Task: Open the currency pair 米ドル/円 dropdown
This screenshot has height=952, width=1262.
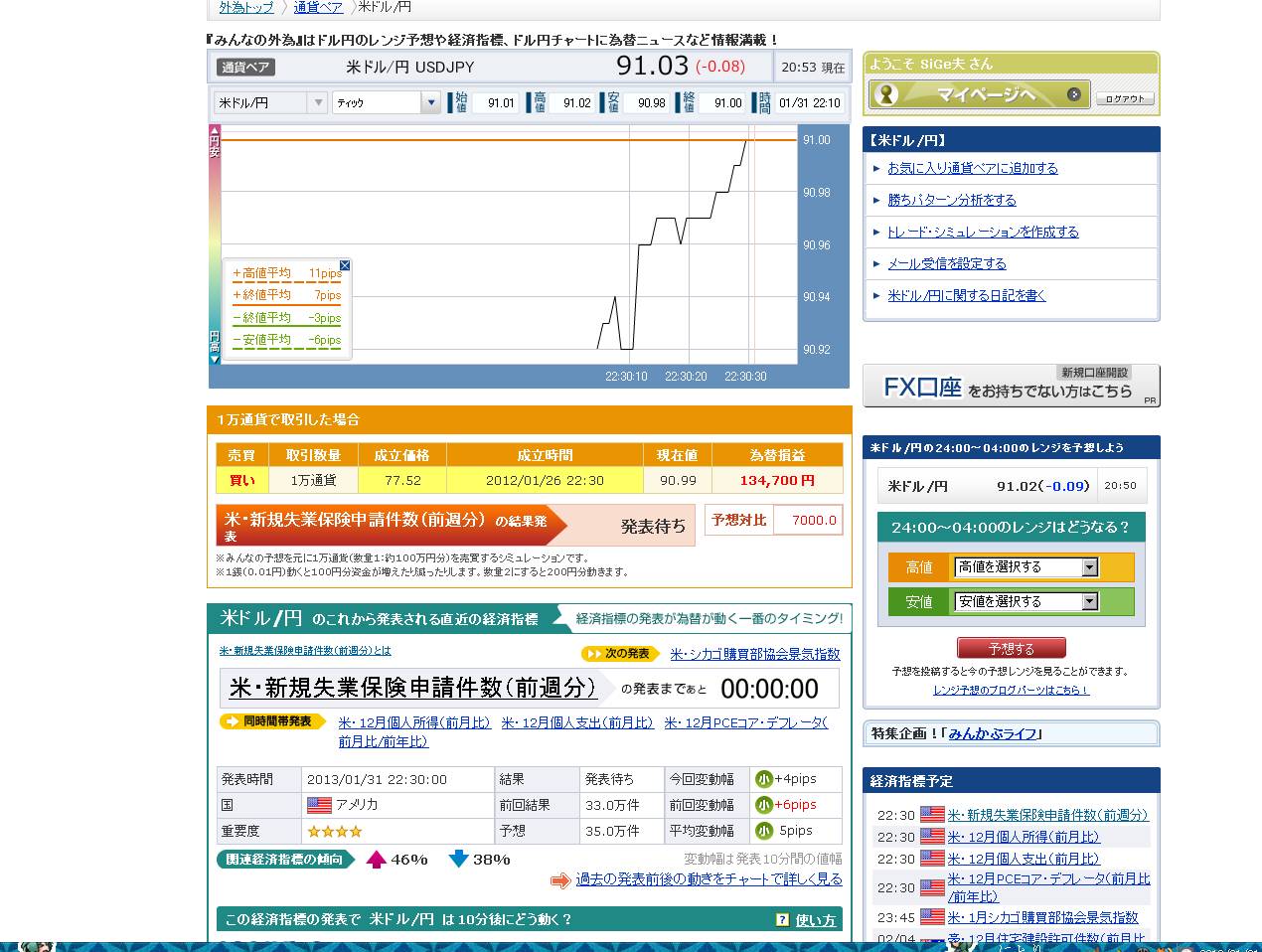Action: 270,102
